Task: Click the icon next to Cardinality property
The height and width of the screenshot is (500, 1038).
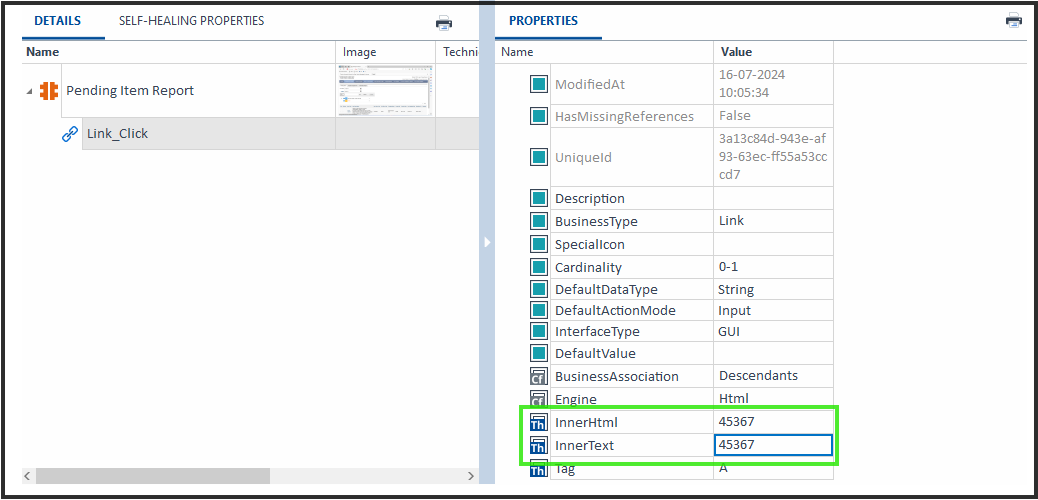Action: pyautogui.click(x=539, y=267)
